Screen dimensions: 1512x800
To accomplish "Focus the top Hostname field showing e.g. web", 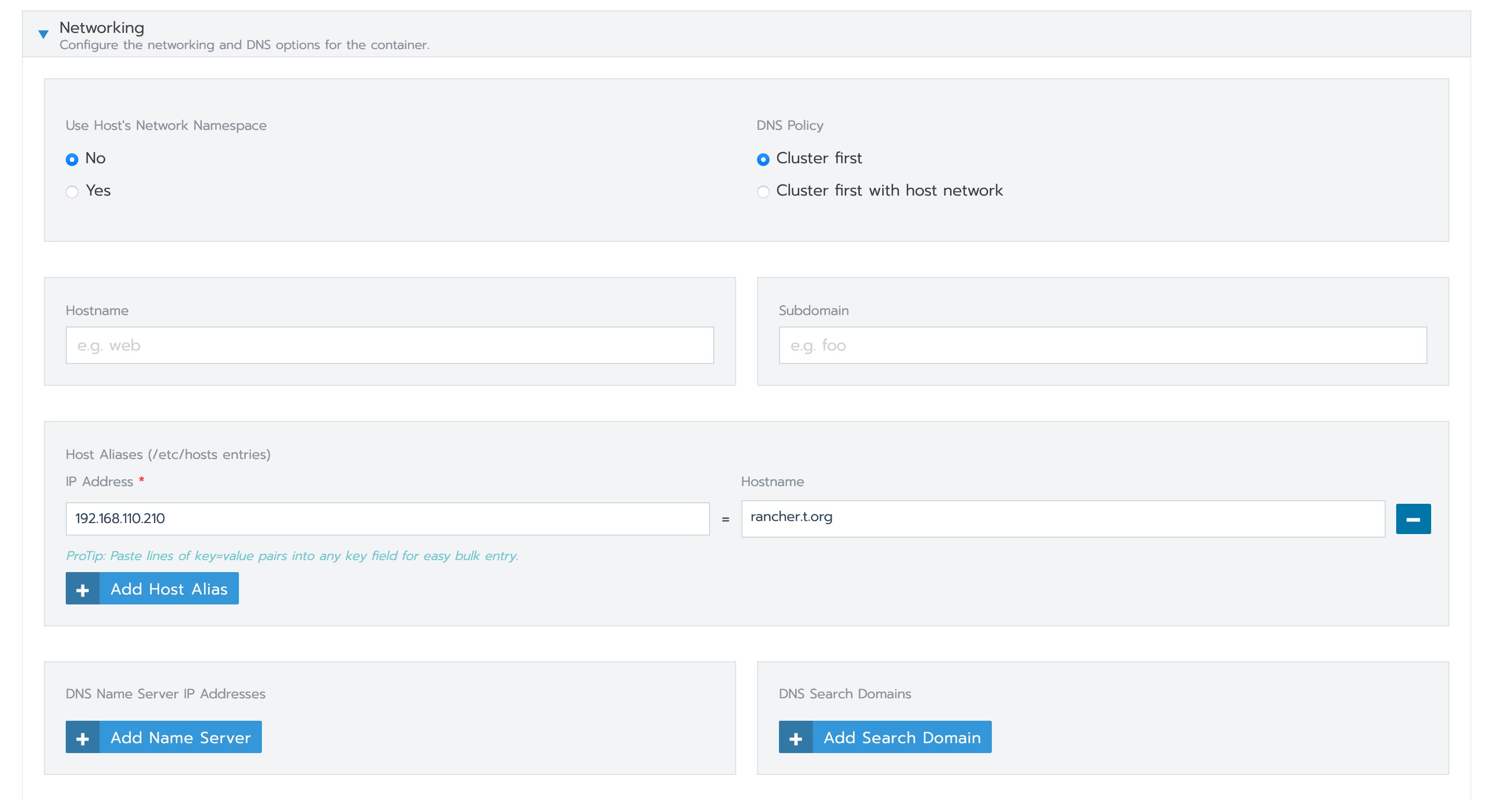I will pyautogui.click(x=389, y=345).
